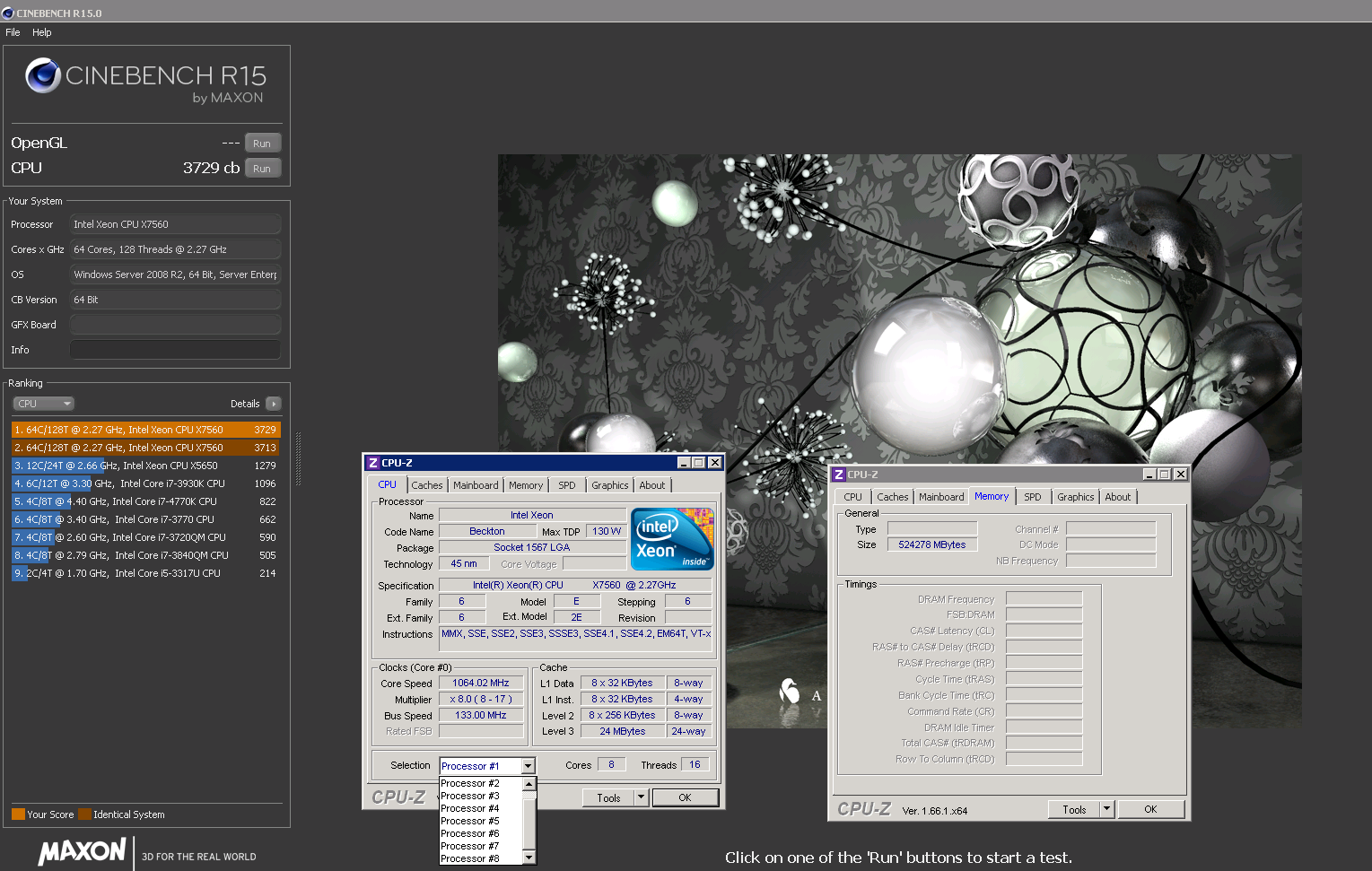Open the Processor #1 selection dropdown arrow
Viewport: 1372px width, 871px height.
tap(528, 766)
